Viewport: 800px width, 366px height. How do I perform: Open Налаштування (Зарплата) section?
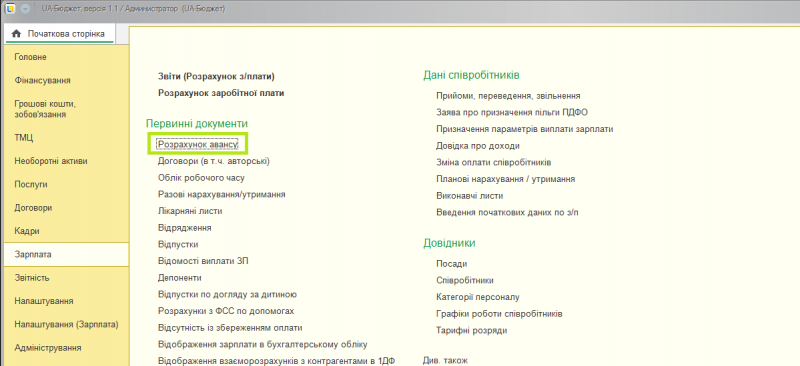65,324
